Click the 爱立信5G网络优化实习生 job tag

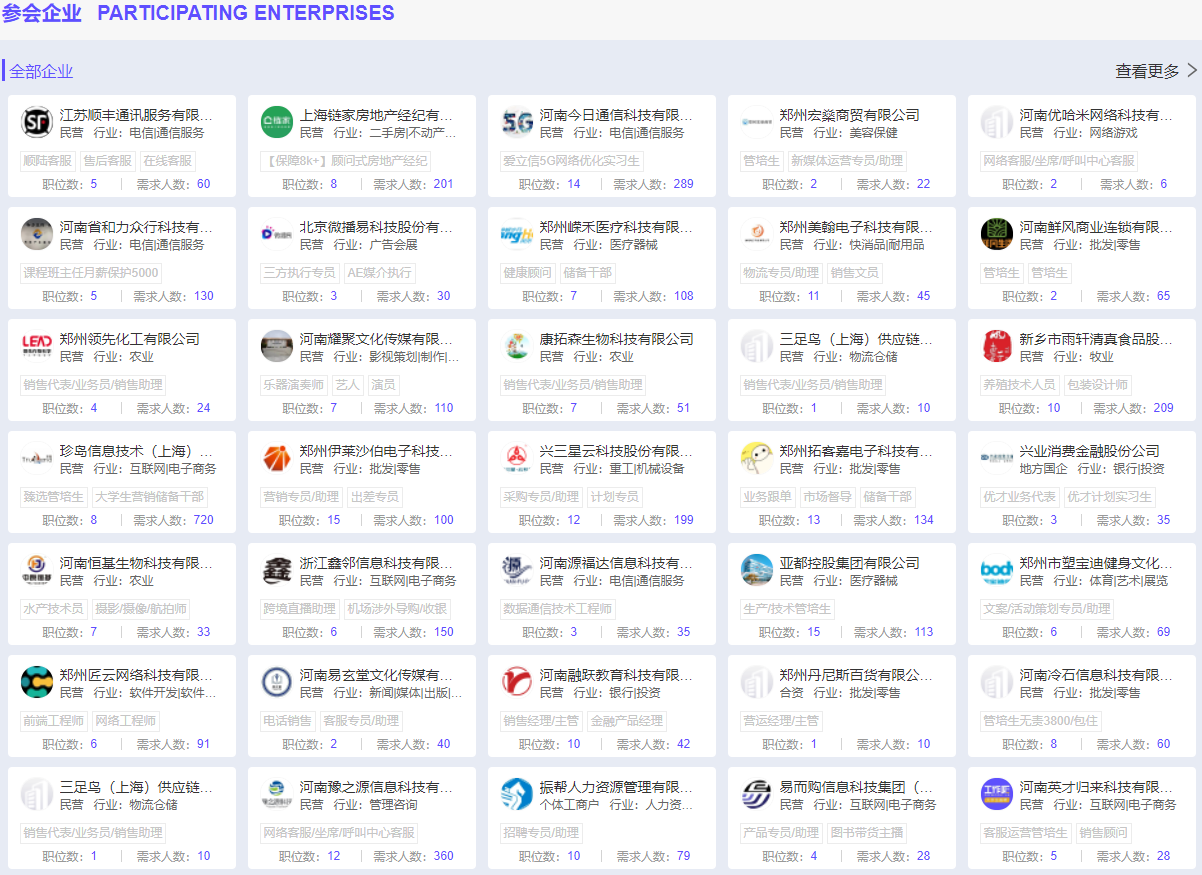pyautogui.click(x=571, y=161)
